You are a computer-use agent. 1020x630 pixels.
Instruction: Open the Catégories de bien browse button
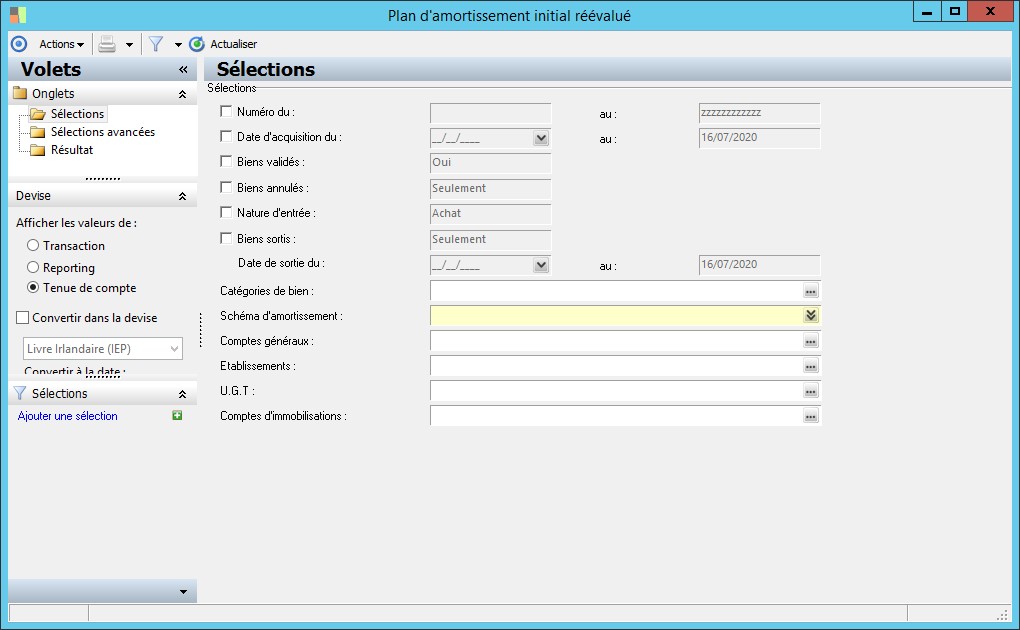pos(811,291)
